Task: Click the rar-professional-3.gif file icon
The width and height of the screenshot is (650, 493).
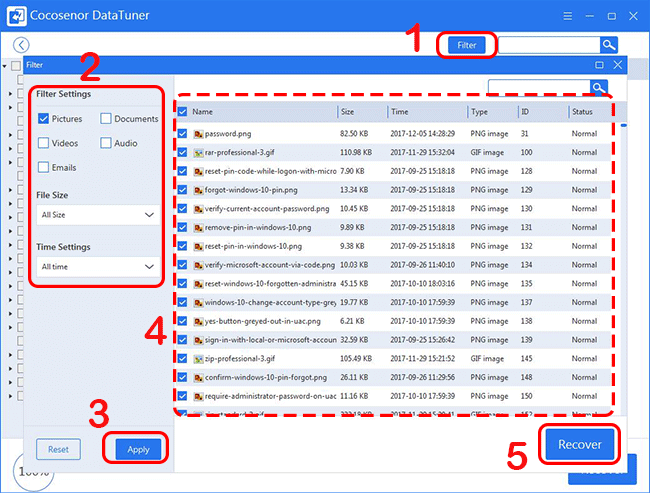Action: coord(198,153)
